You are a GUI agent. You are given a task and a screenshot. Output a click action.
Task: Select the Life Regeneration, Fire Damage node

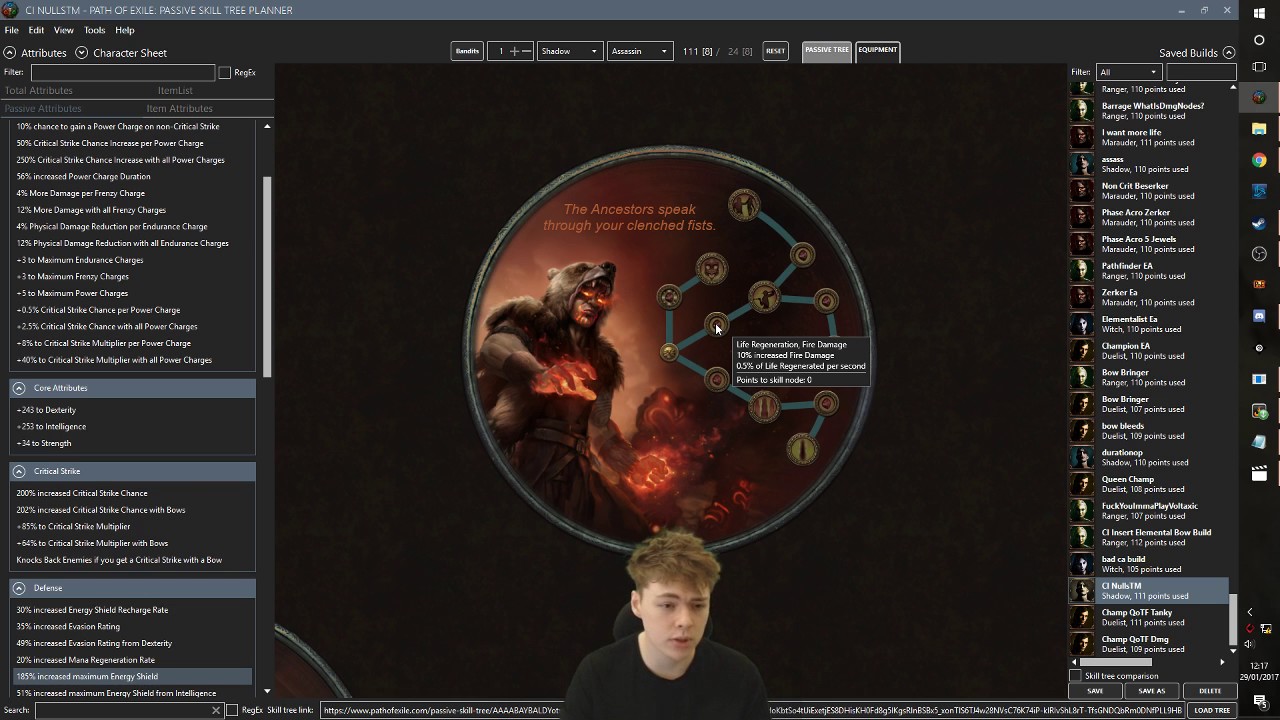click(717, 325)
